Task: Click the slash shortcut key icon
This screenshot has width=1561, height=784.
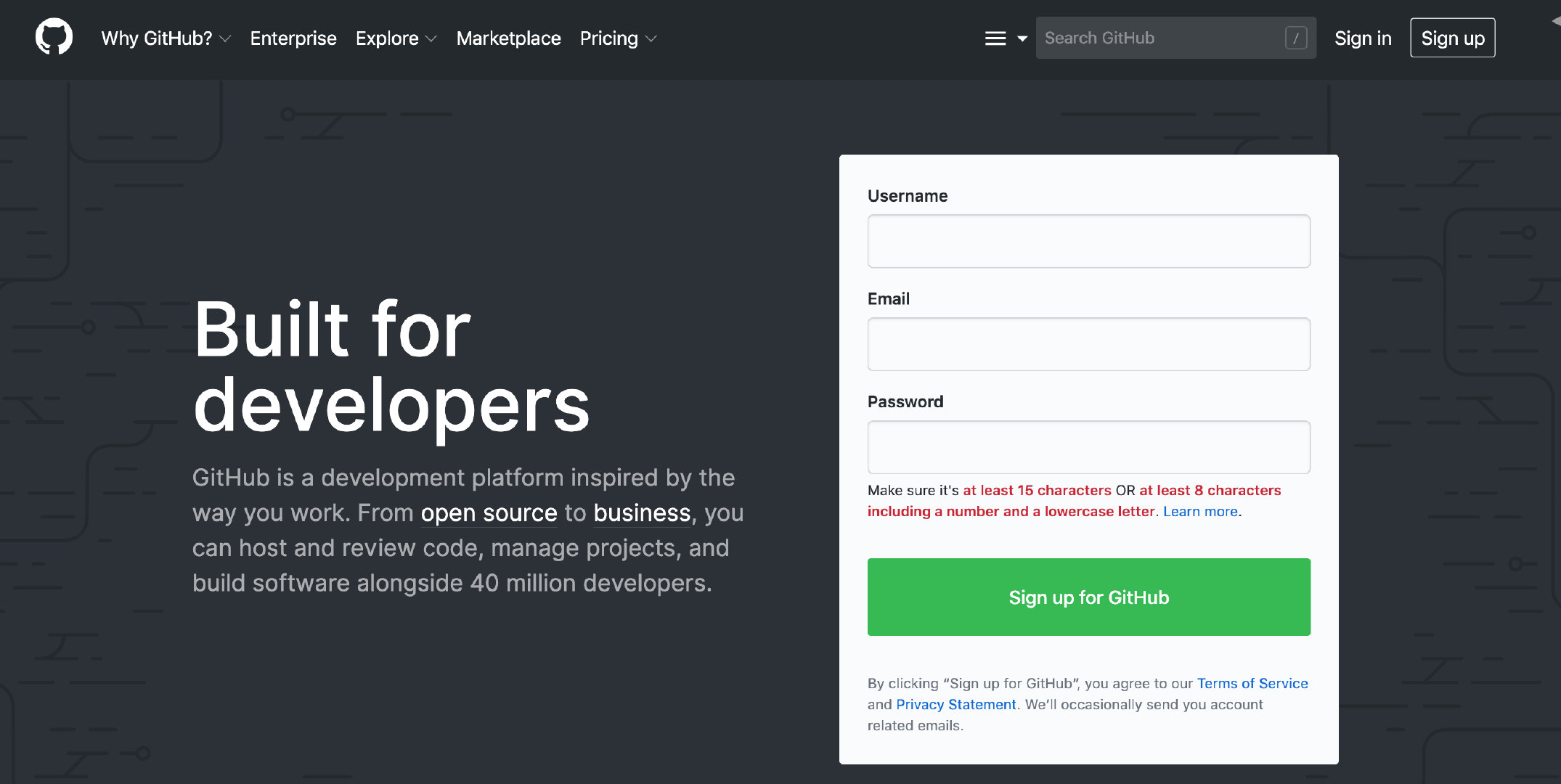Action: tap(1295, 38)
